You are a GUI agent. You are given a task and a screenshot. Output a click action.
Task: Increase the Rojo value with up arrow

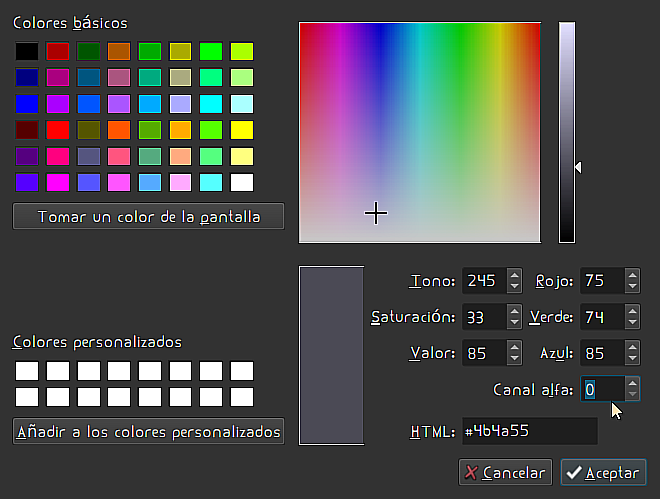click(x=632, y=276)
